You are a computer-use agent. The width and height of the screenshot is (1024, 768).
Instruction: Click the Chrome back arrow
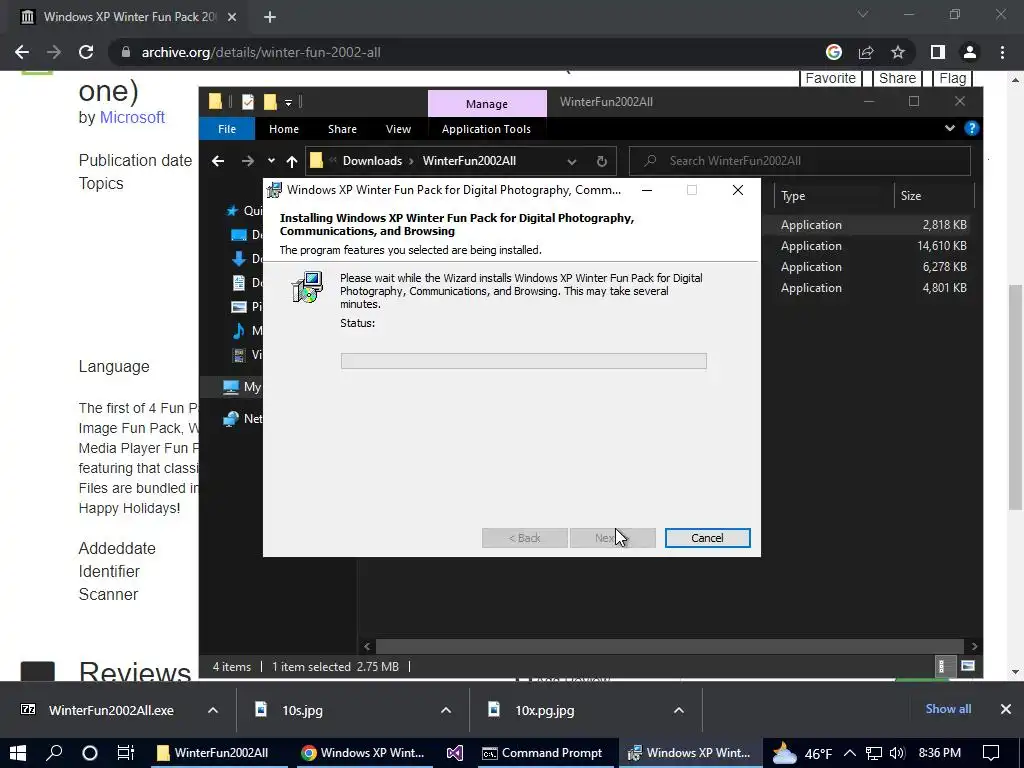[x=22, y=52]
